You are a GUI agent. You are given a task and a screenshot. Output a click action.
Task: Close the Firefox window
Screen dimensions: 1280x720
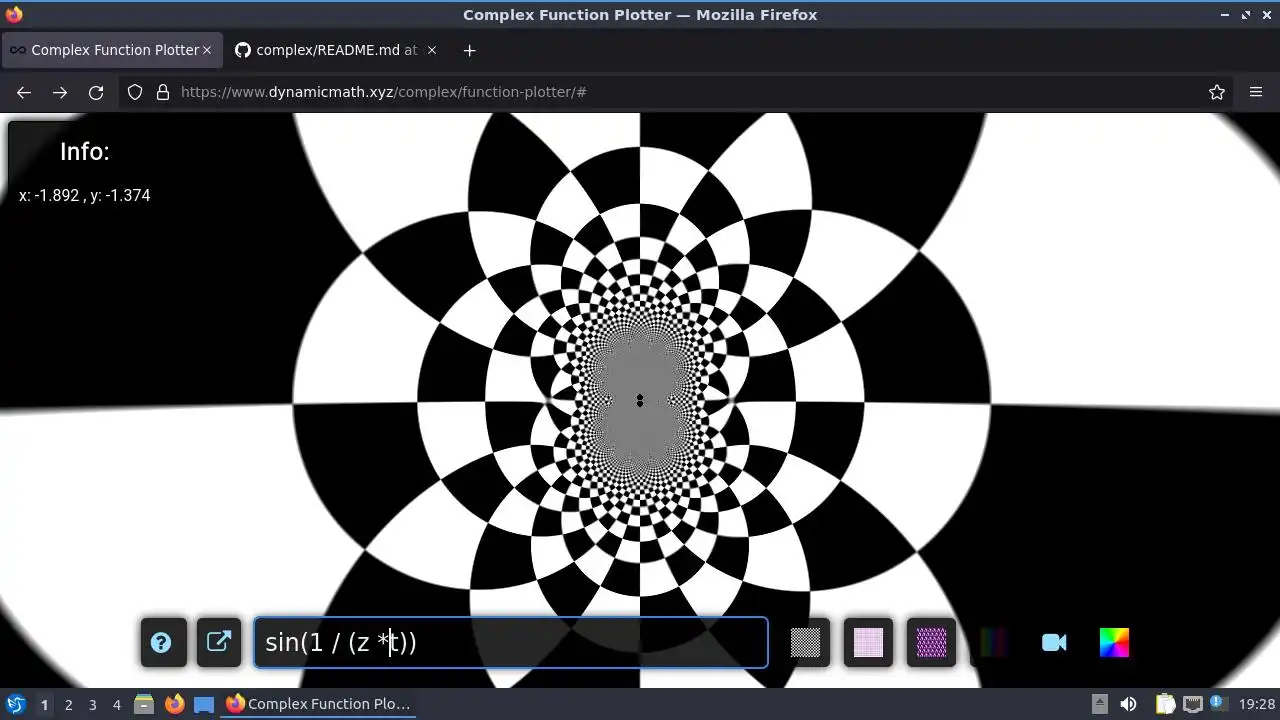click(1266, 15)
